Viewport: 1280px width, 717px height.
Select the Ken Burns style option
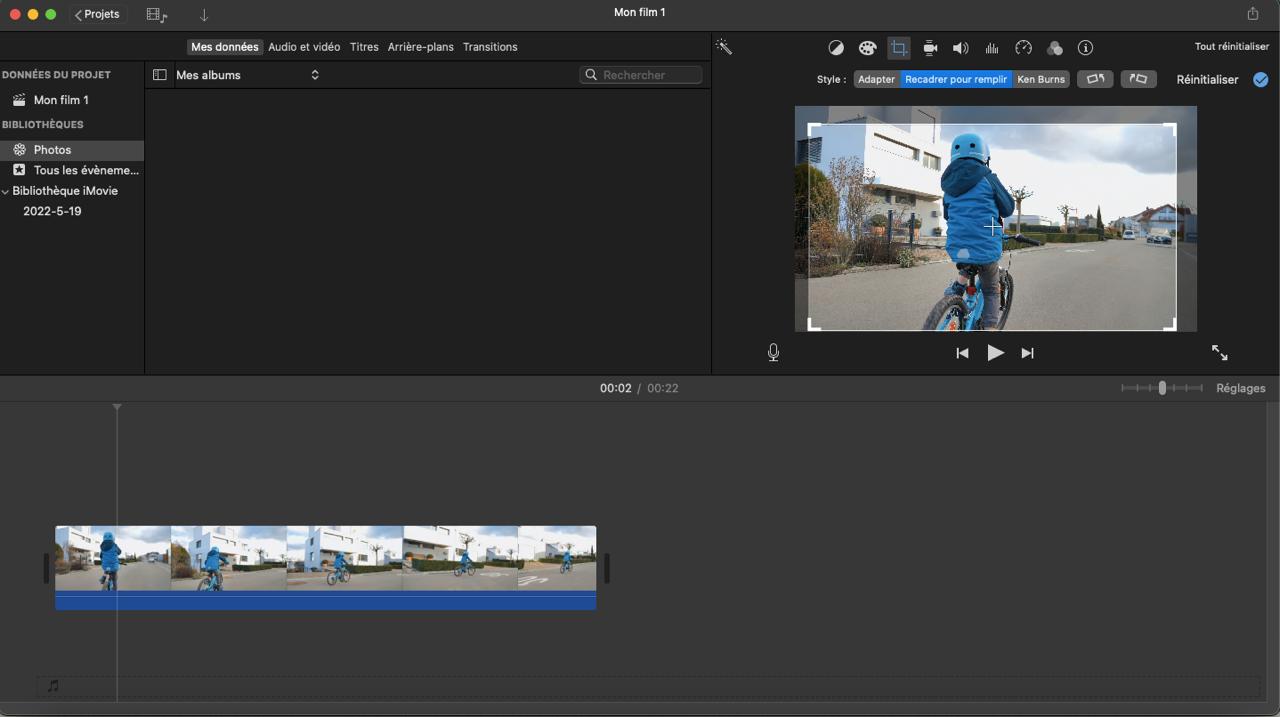1040,79
